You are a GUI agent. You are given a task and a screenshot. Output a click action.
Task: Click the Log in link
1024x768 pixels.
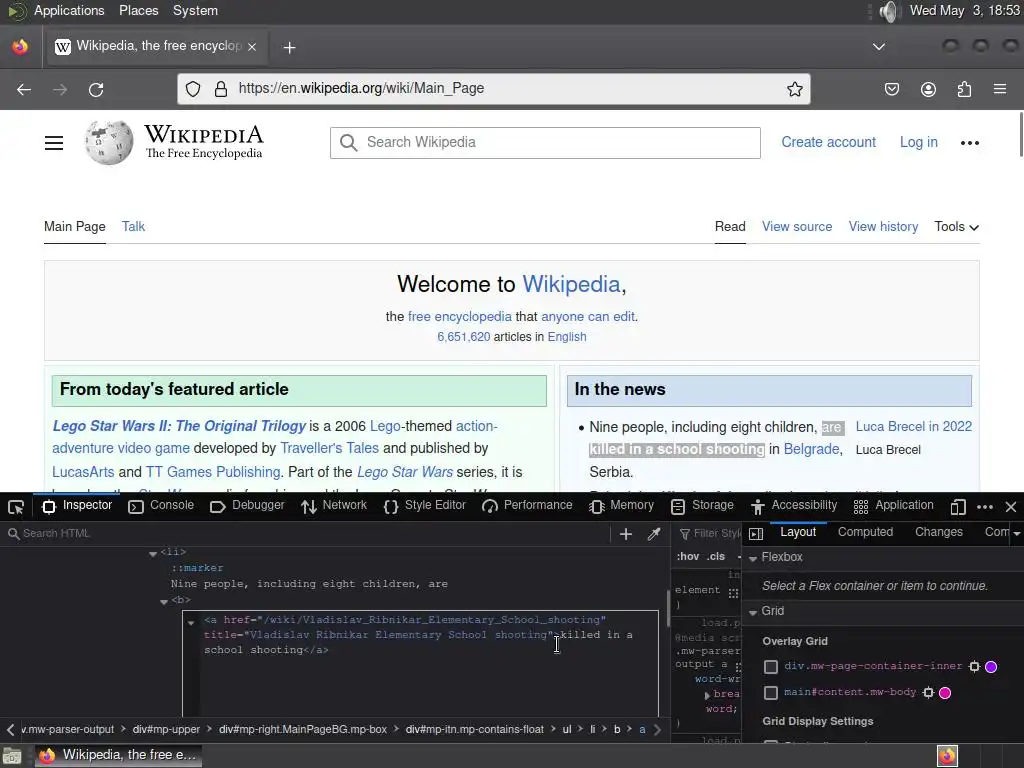point(918,142)
